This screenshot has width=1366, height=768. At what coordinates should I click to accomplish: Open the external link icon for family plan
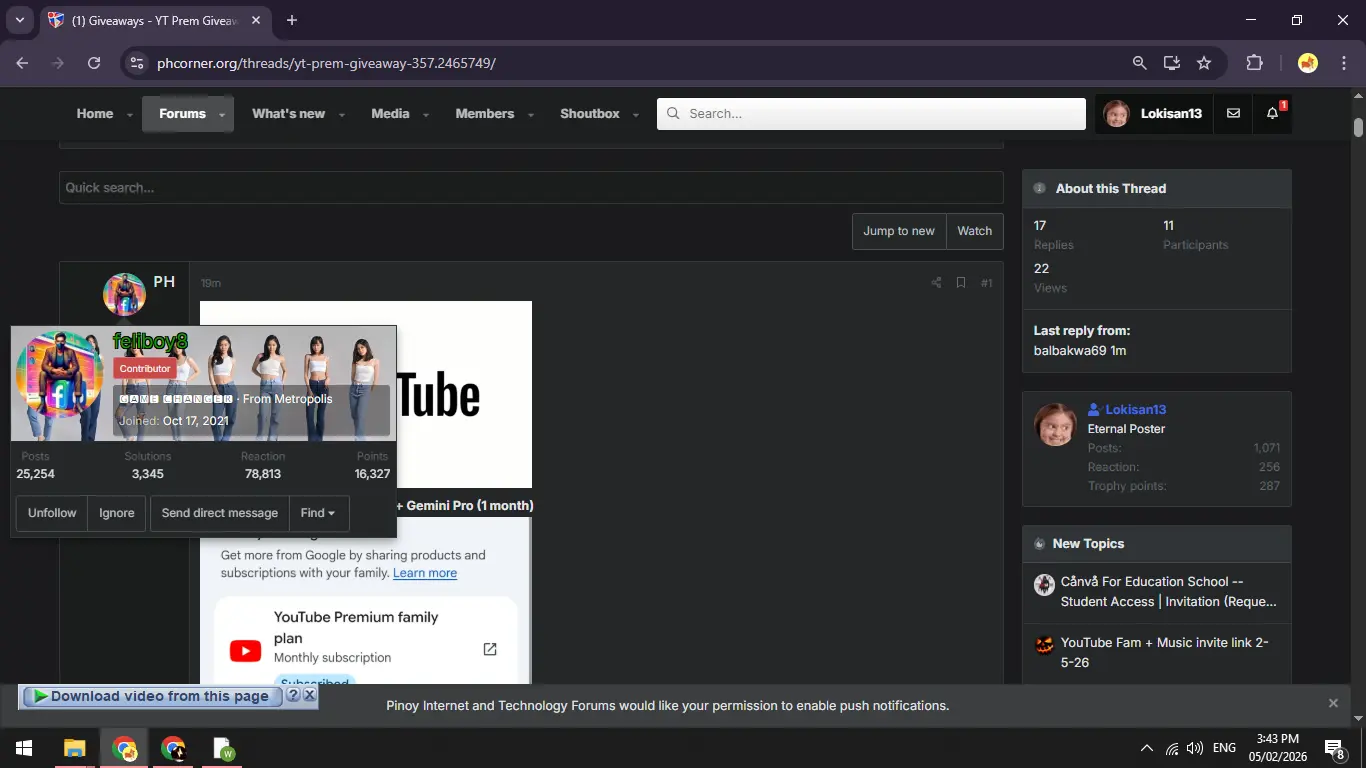tap(490, 649)
